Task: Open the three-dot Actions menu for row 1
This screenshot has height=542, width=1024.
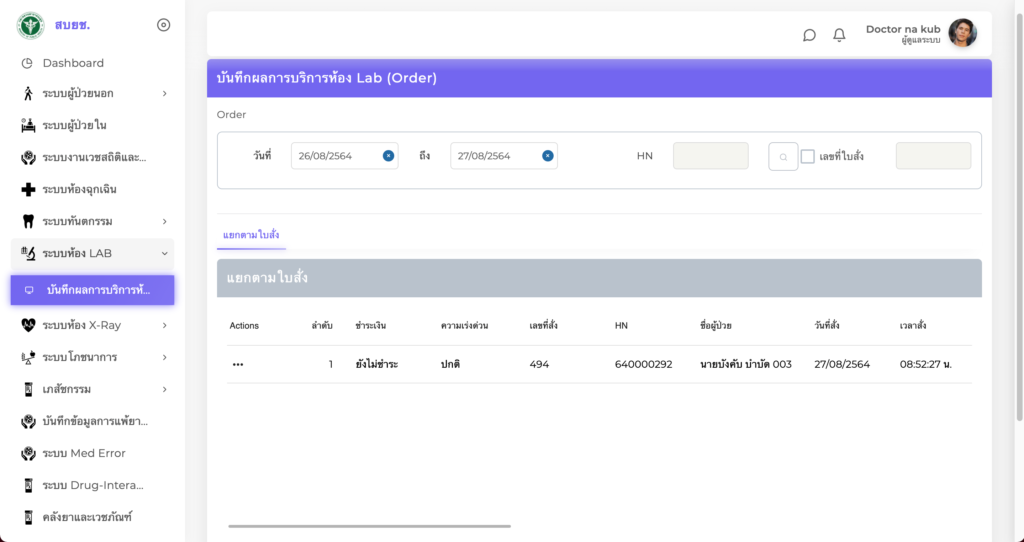Action: click(238, 365)
